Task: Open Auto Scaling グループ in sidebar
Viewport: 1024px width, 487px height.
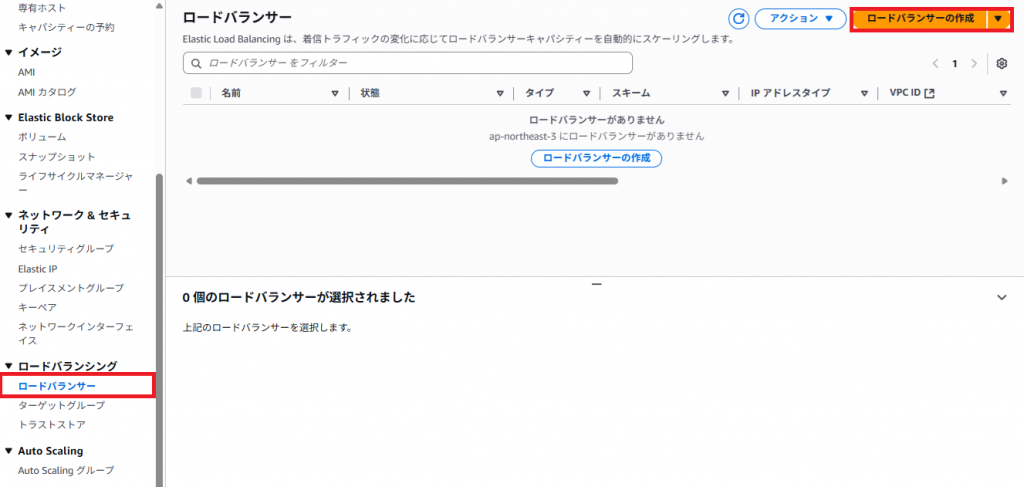Action: coord(66,470)
